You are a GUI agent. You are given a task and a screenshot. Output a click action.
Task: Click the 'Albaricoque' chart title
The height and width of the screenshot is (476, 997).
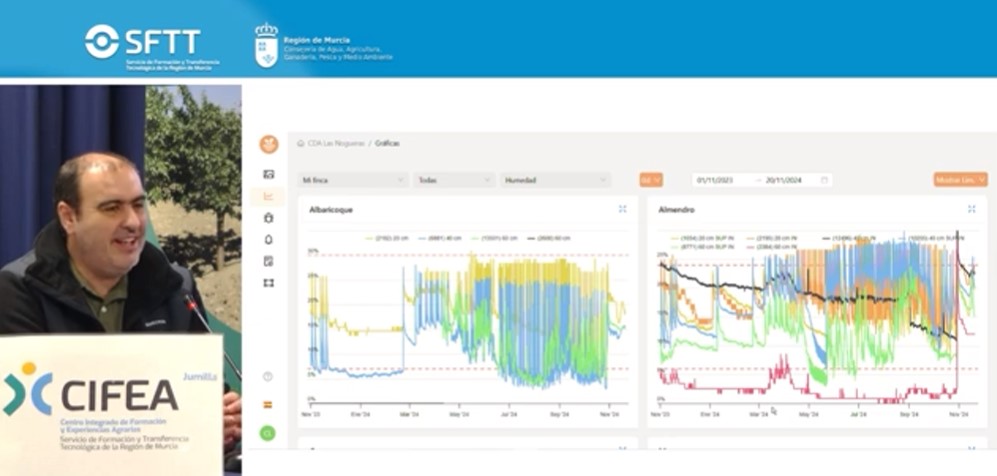[x=331, y=209]
